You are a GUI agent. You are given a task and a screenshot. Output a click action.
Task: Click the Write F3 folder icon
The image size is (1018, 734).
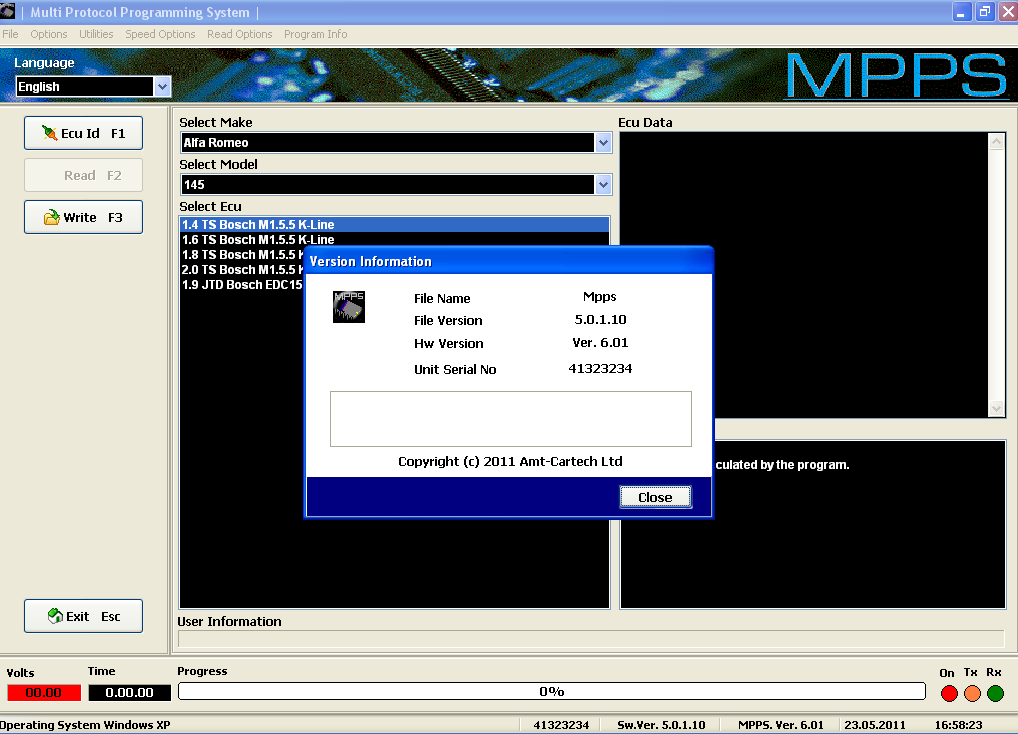click(51, 217)
